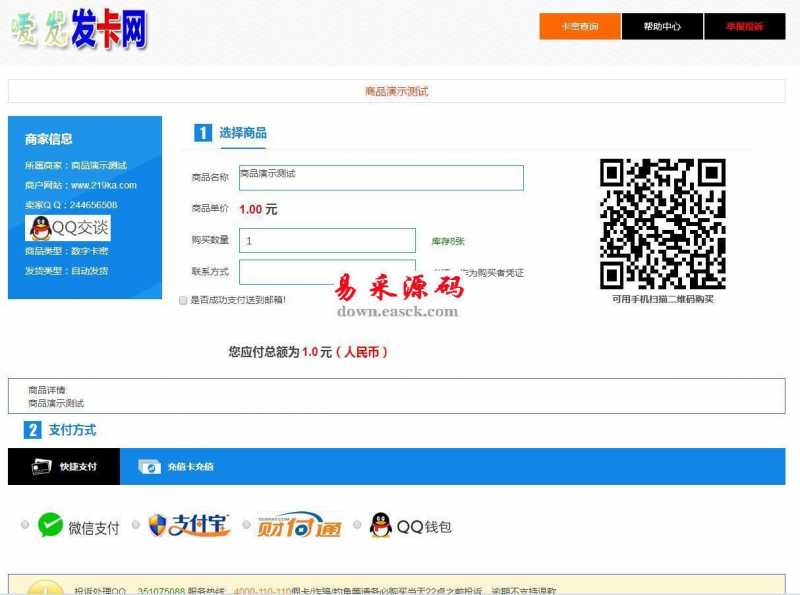Select the 充值卡充值 payment tab
800x595 pixels.
click(176, 466)
